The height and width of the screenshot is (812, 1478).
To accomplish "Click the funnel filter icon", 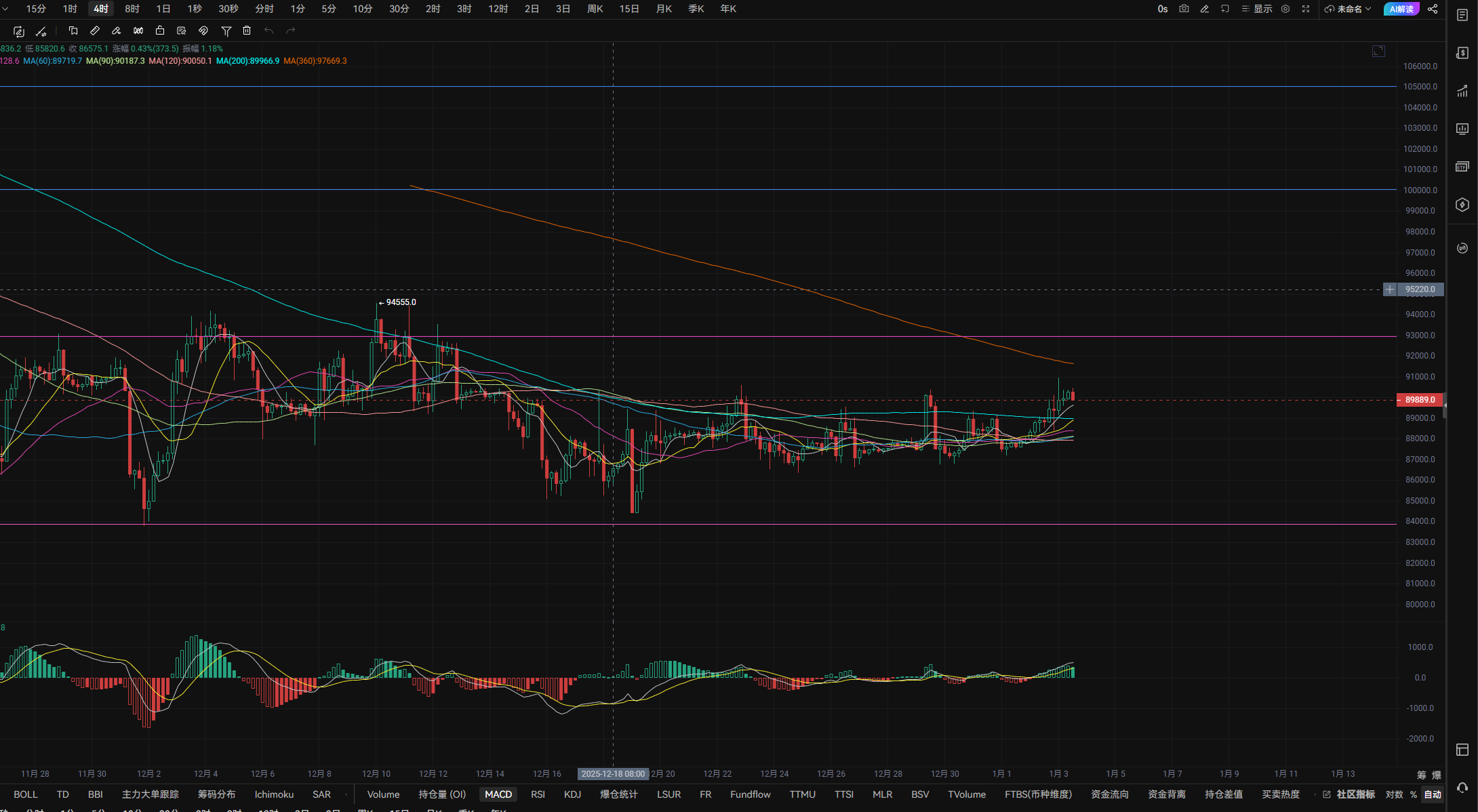I will [226, 31].
